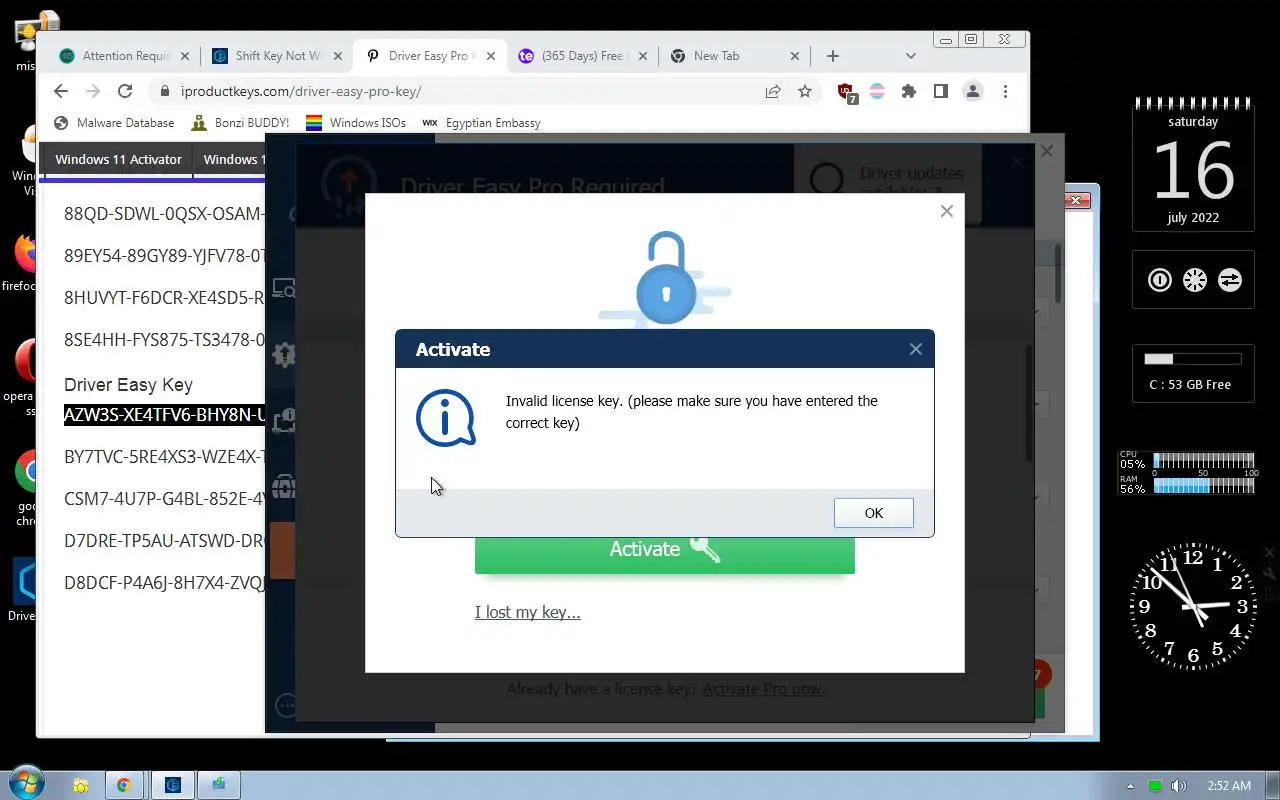View site info via lock icon
This screenshot has width=1280, height=800.
165,91
